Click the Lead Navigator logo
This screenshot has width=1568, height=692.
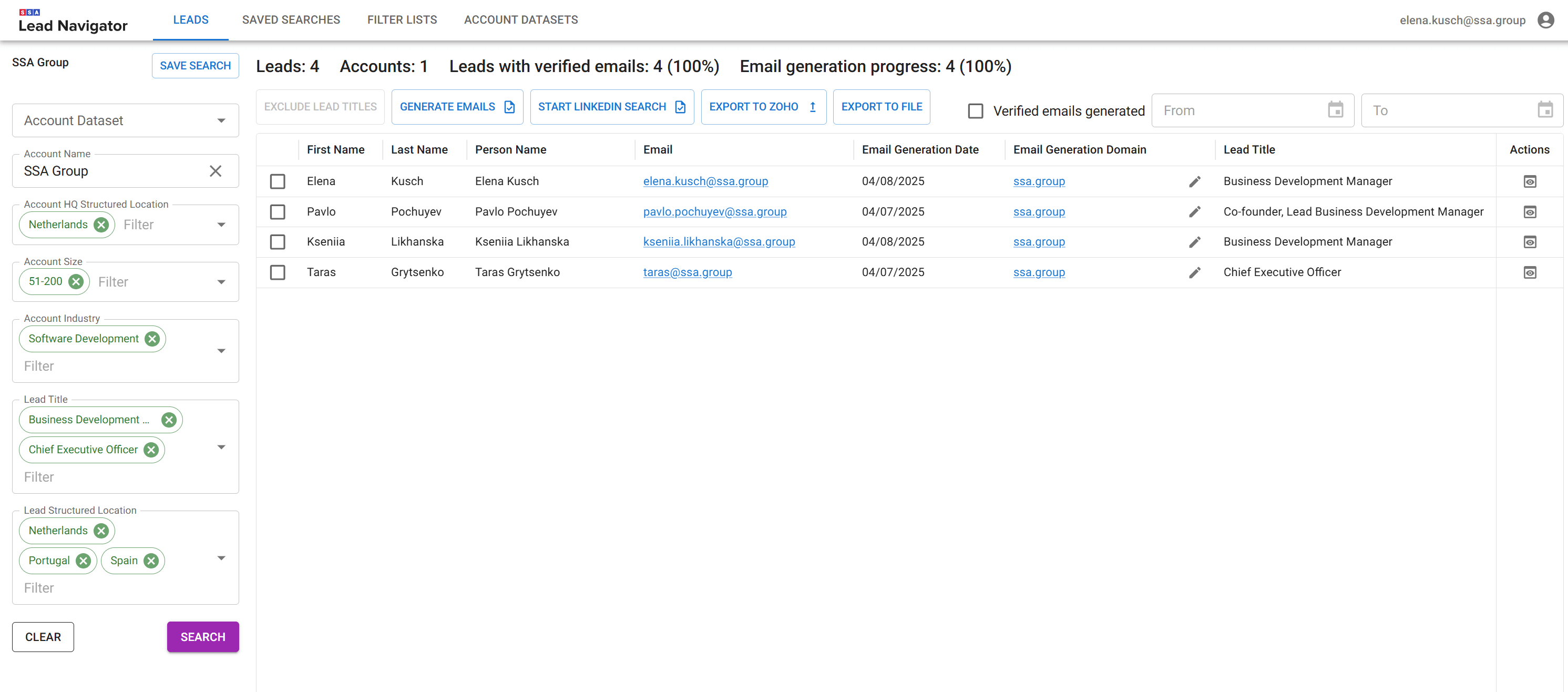point(73,21)
